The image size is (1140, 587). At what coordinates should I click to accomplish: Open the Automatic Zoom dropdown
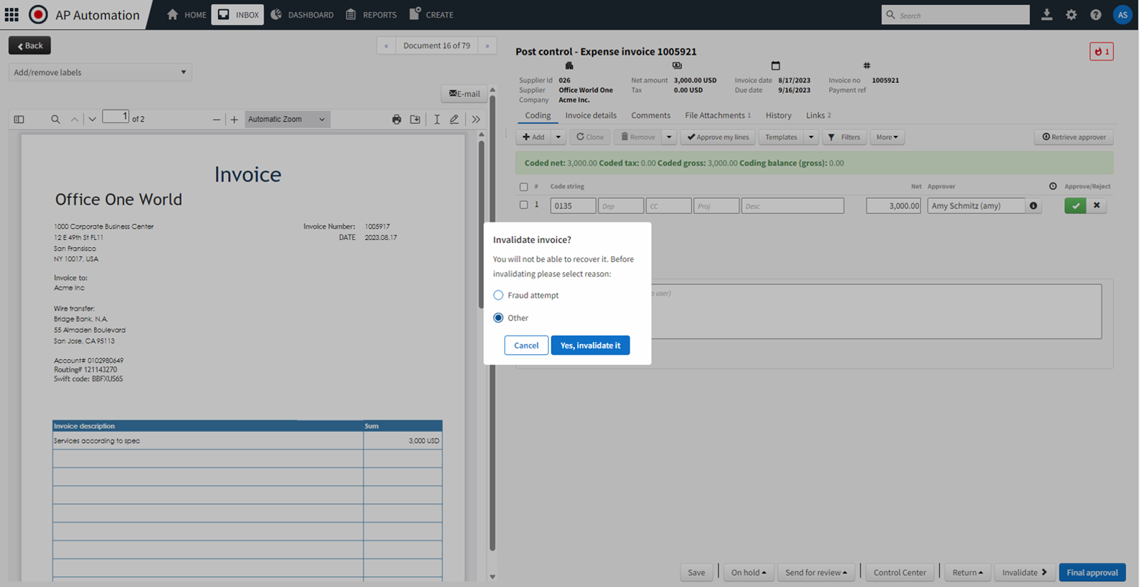click(287, 120)
